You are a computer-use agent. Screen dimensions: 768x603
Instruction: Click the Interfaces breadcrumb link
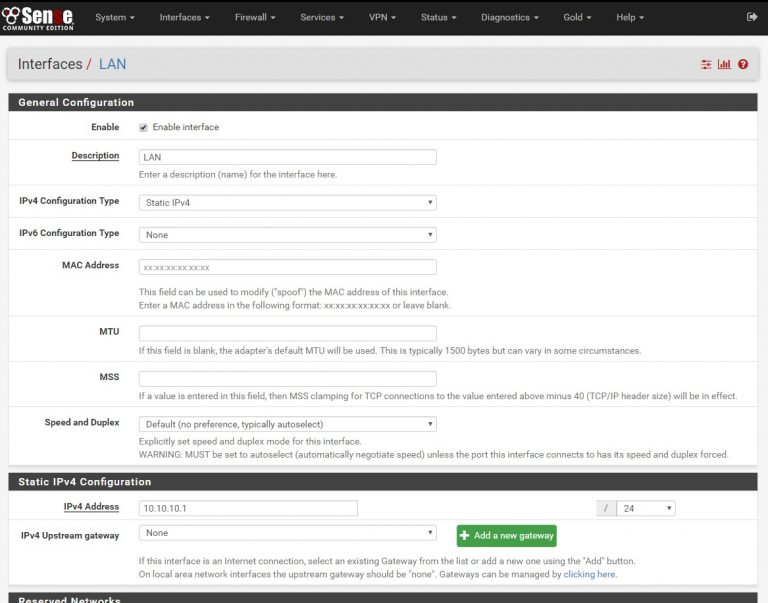click(50, 64)
